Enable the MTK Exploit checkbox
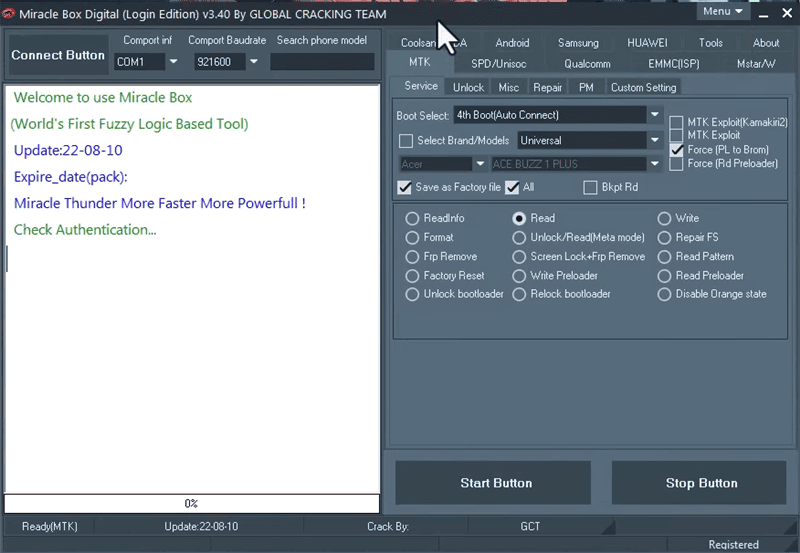Image resolution: width=800 pixels, height=553 pixels. click(676, 135)
